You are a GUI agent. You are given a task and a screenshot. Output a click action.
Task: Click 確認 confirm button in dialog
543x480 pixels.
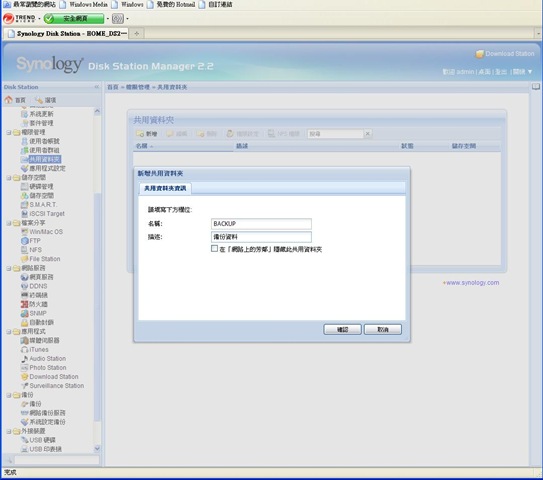click(x=342, y=329)
